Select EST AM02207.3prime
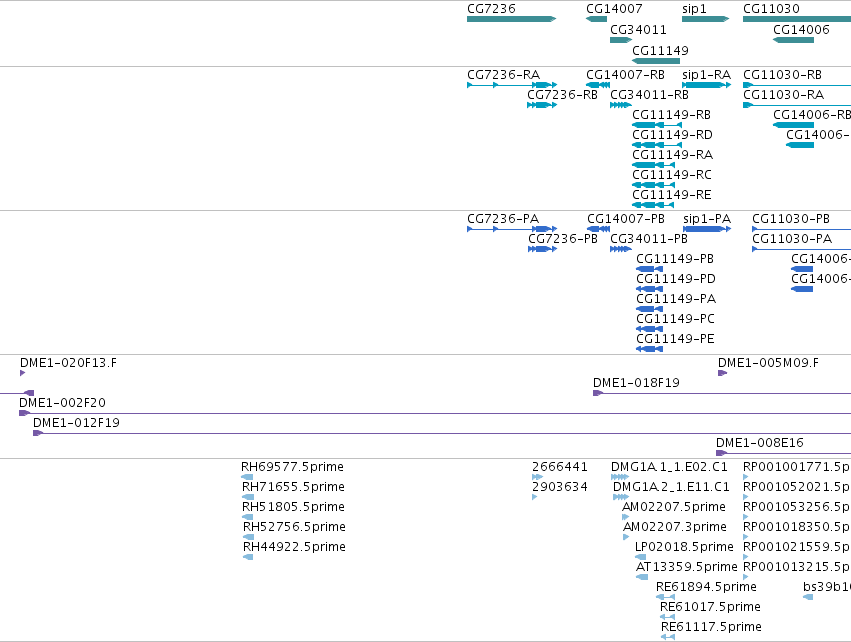Screen dimensions: 851x642 point(626,537)
